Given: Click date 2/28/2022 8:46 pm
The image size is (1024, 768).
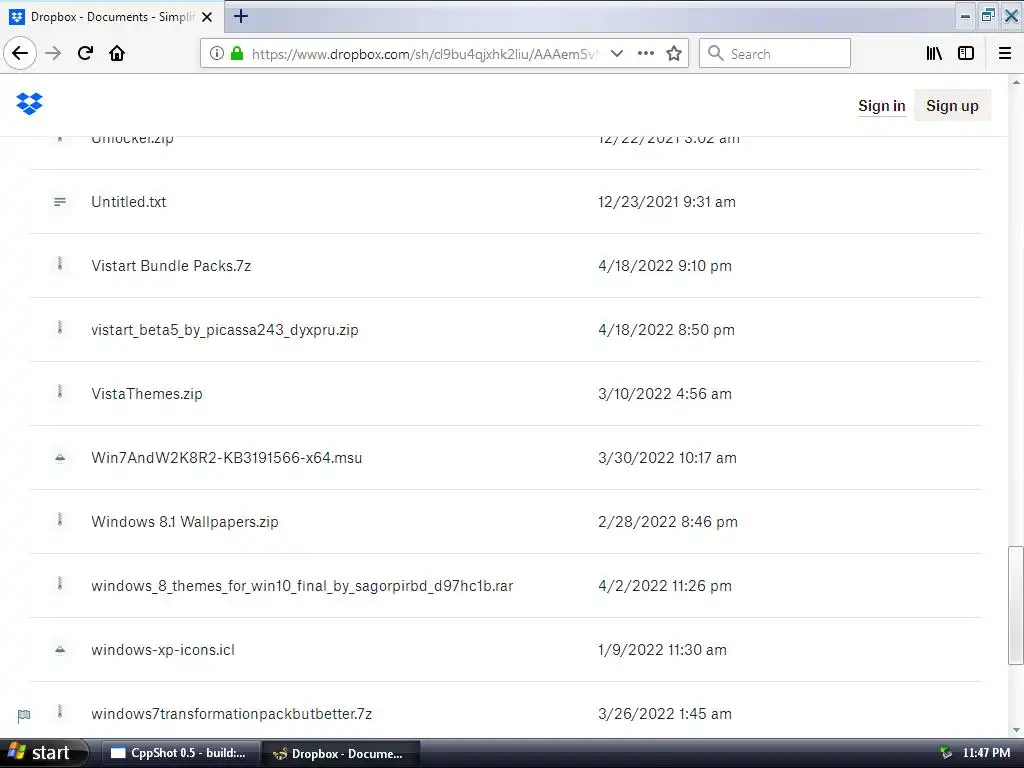Looking at the screenshot, I should coord(667,522).
